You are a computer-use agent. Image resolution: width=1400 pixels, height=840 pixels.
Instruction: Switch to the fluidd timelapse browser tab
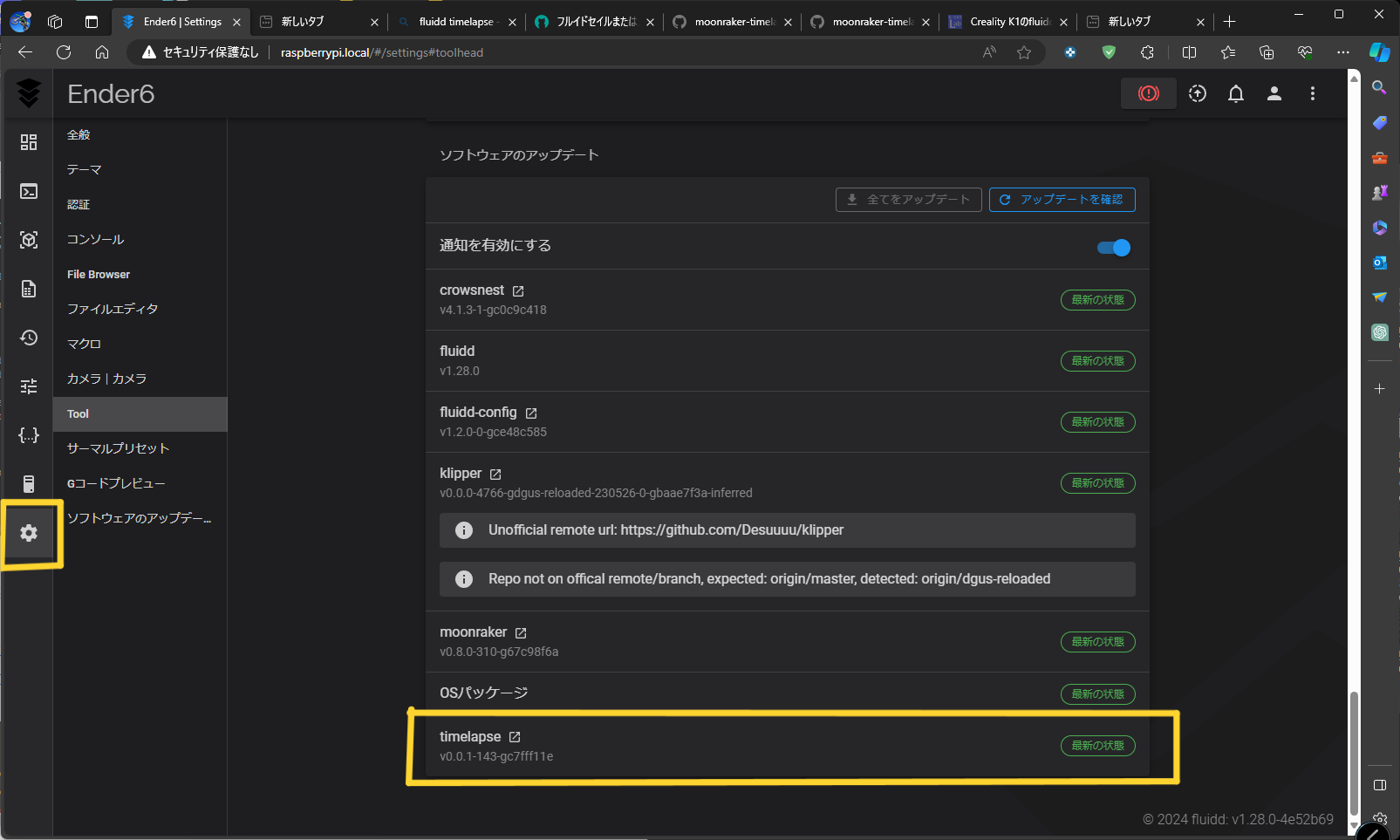[455, 22]
